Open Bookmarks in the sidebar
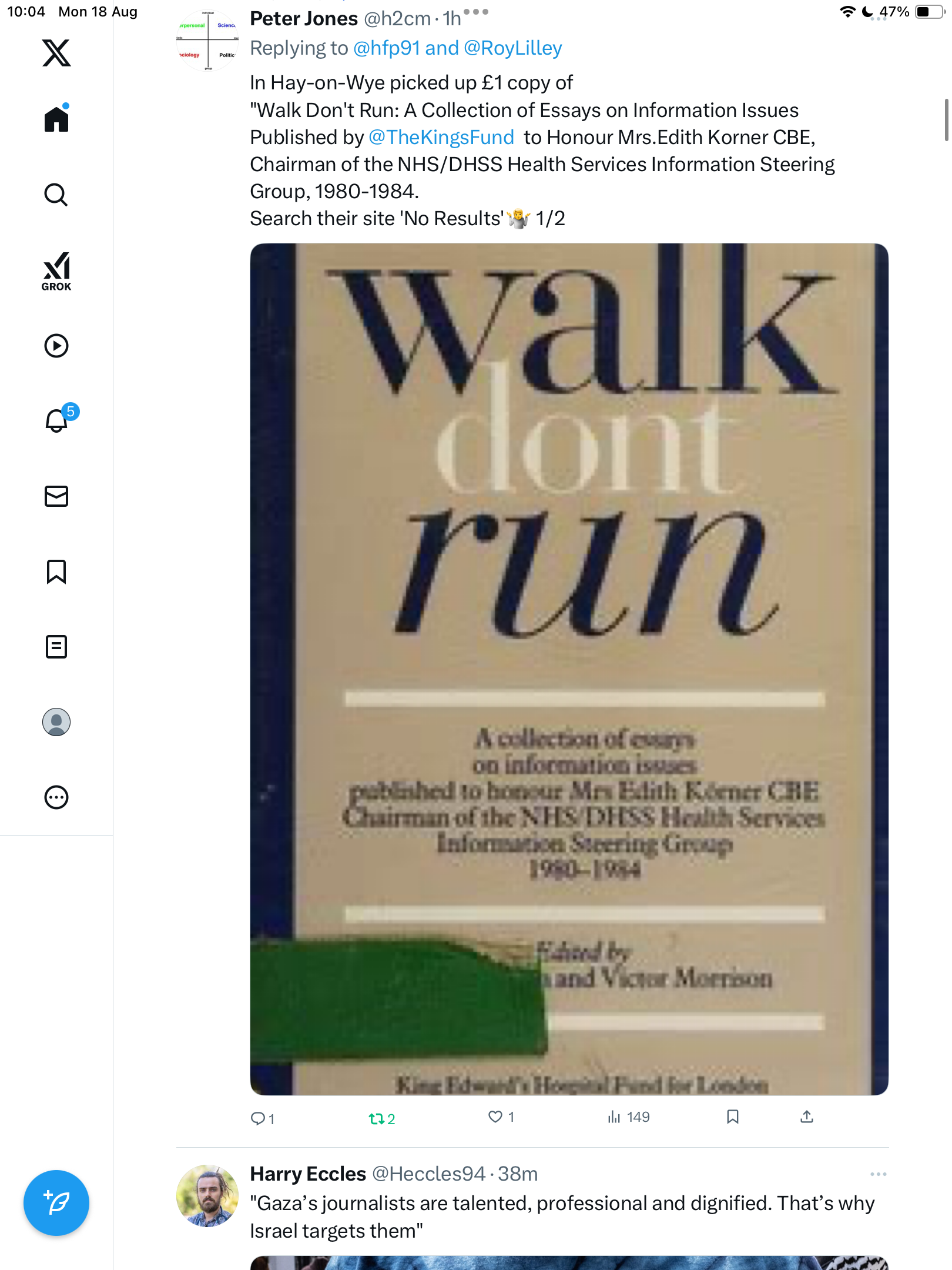Image resolution: width=952 pixels, height=1270 pixels. (56, 571)
